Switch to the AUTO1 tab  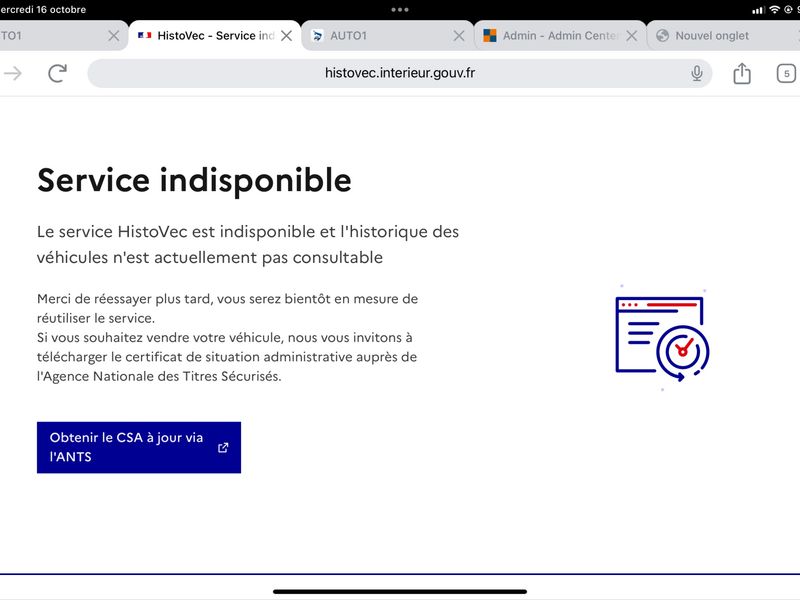388,36
